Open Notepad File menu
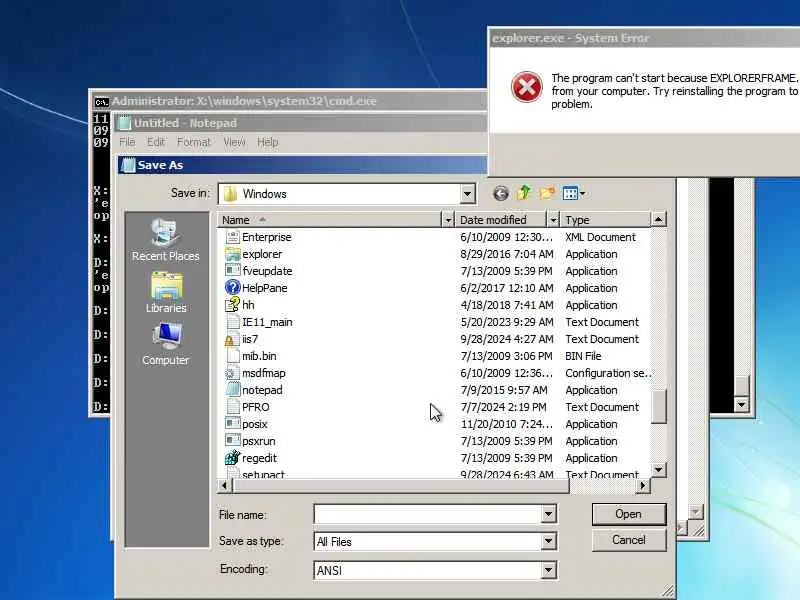 pyautogui.click(x=127, y=142)
